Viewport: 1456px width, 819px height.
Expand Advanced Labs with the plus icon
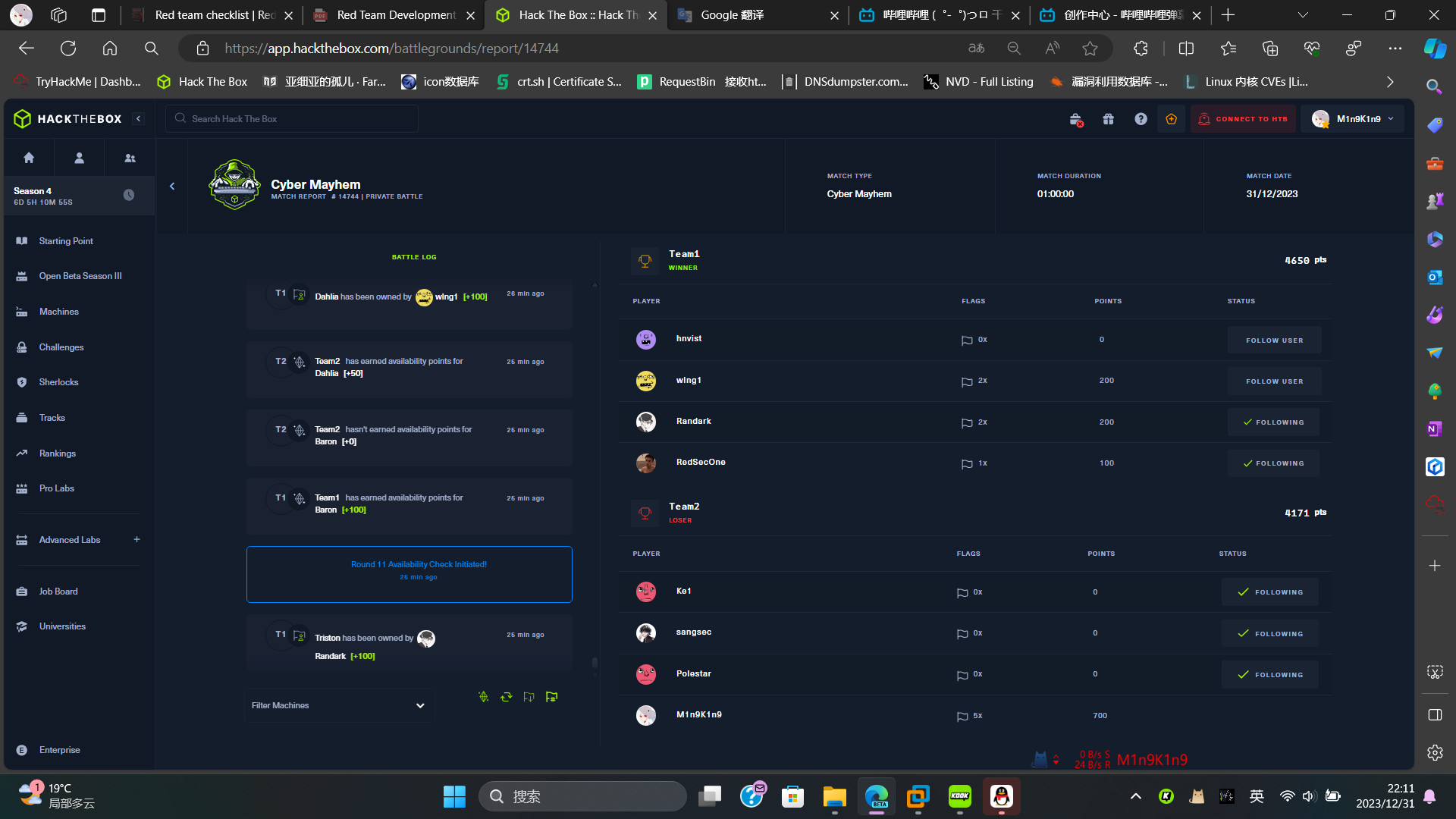click(x=137, y=540)
